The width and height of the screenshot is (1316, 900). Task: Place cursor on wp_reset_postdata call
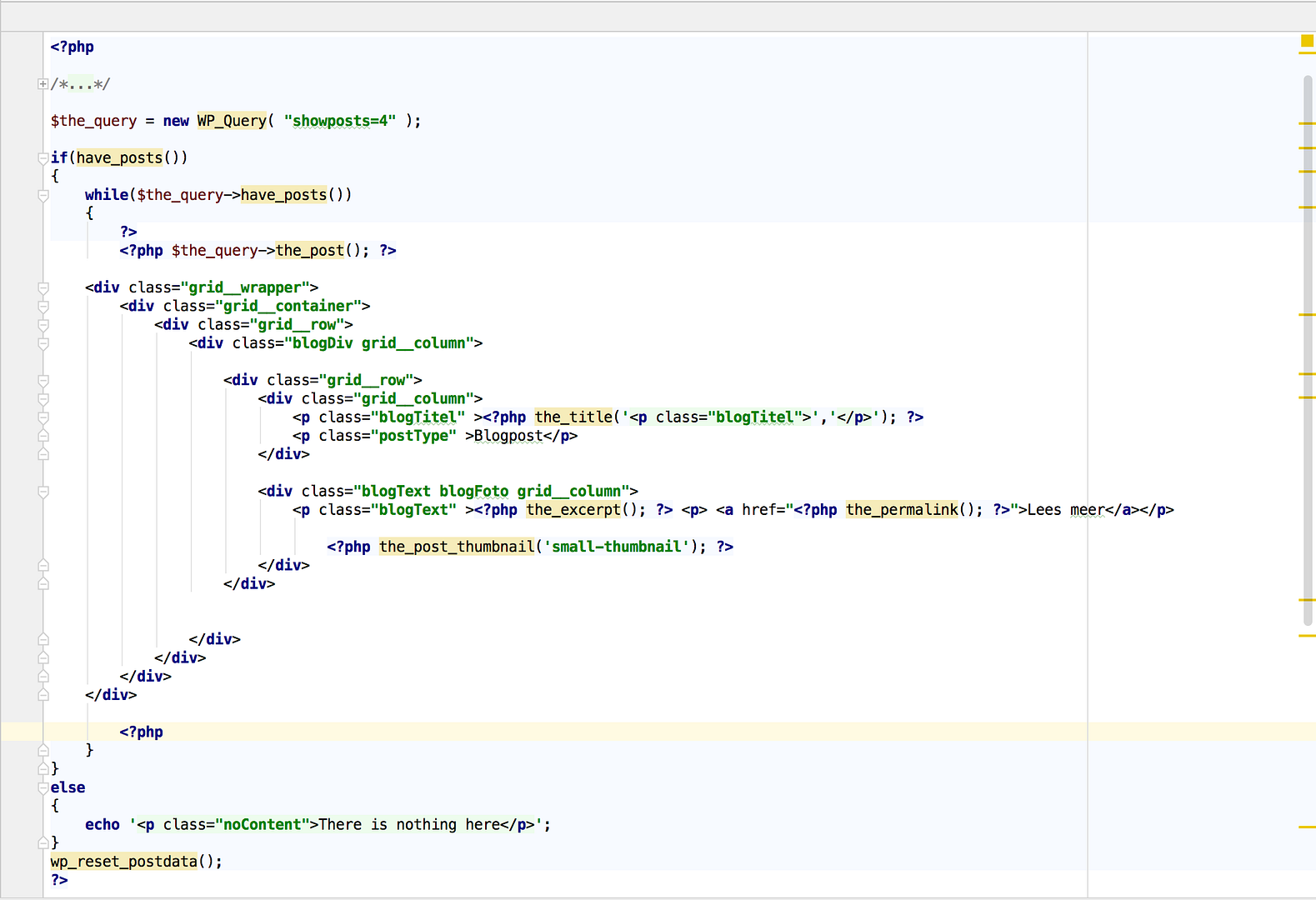coord(124,862)
